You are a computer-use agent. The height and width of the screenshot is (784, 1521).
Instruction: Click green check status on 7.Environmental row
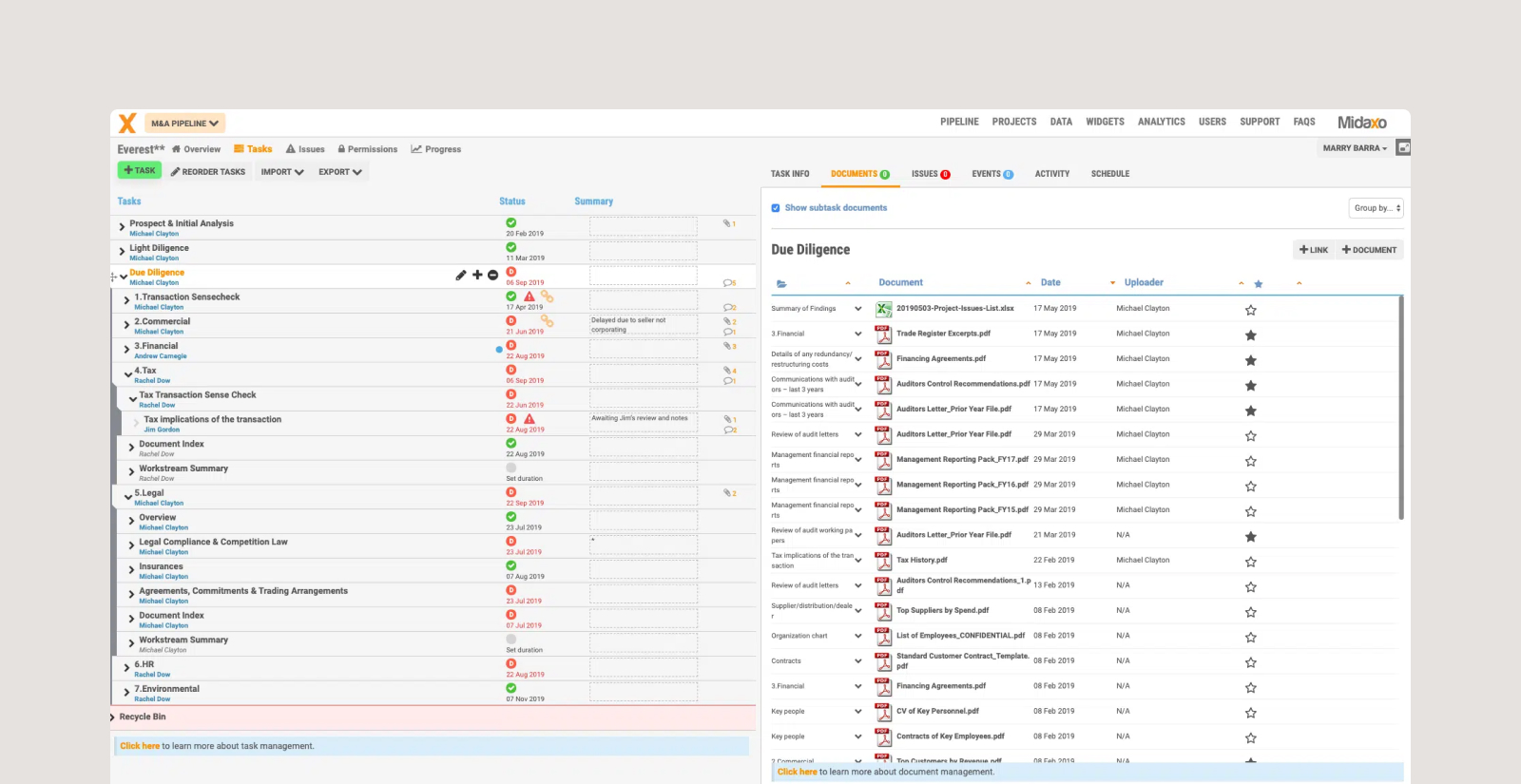(511, 688)
